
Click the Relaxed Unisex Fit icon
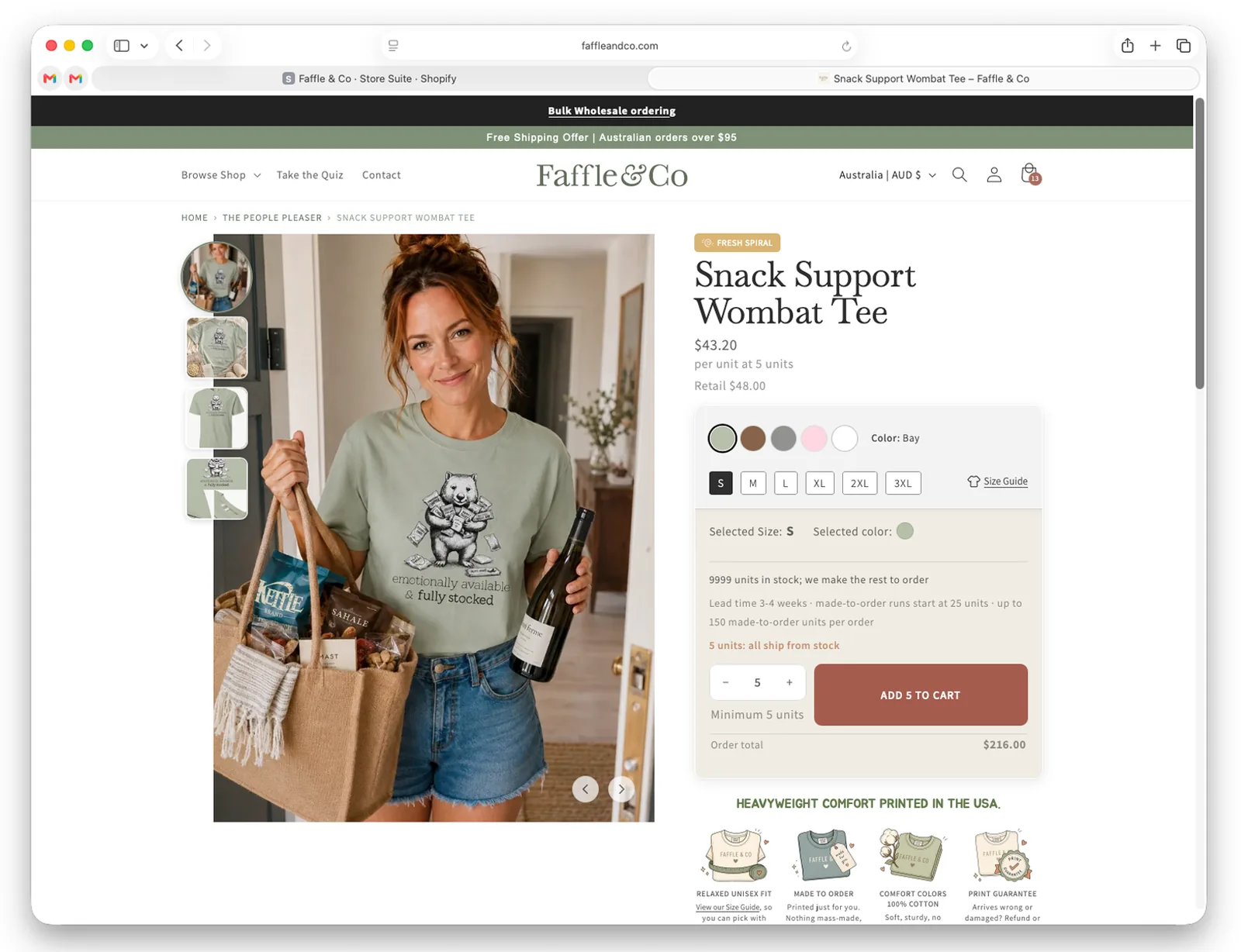pos(734,855)
